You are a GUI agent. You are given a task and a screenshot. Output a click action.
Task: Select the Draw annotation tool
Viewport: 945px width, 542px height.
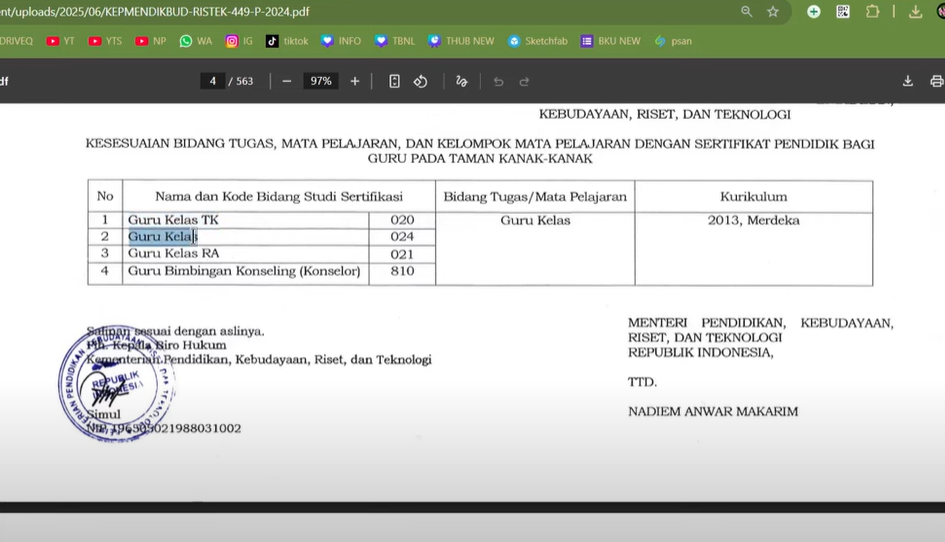click(x=462, y=81)
